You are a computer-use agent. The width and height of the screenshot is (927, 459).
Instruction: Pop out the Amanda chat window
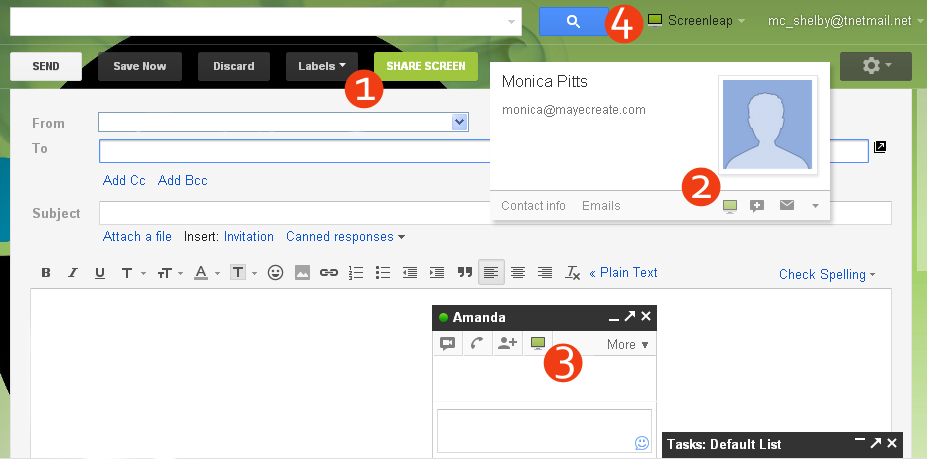[x=630, y=316]
